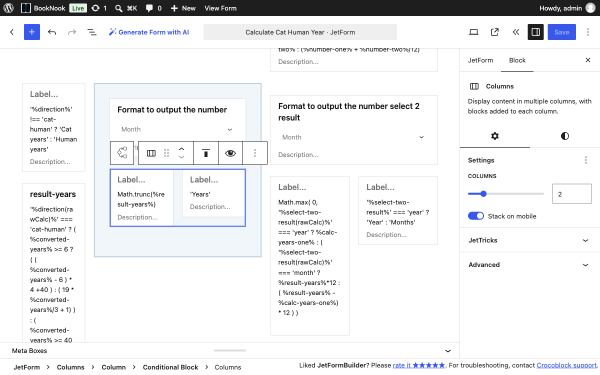The image size is (600, 375).
Task: Click Conditional Block in the breadcrumb
Action: [x=170, y=367]
